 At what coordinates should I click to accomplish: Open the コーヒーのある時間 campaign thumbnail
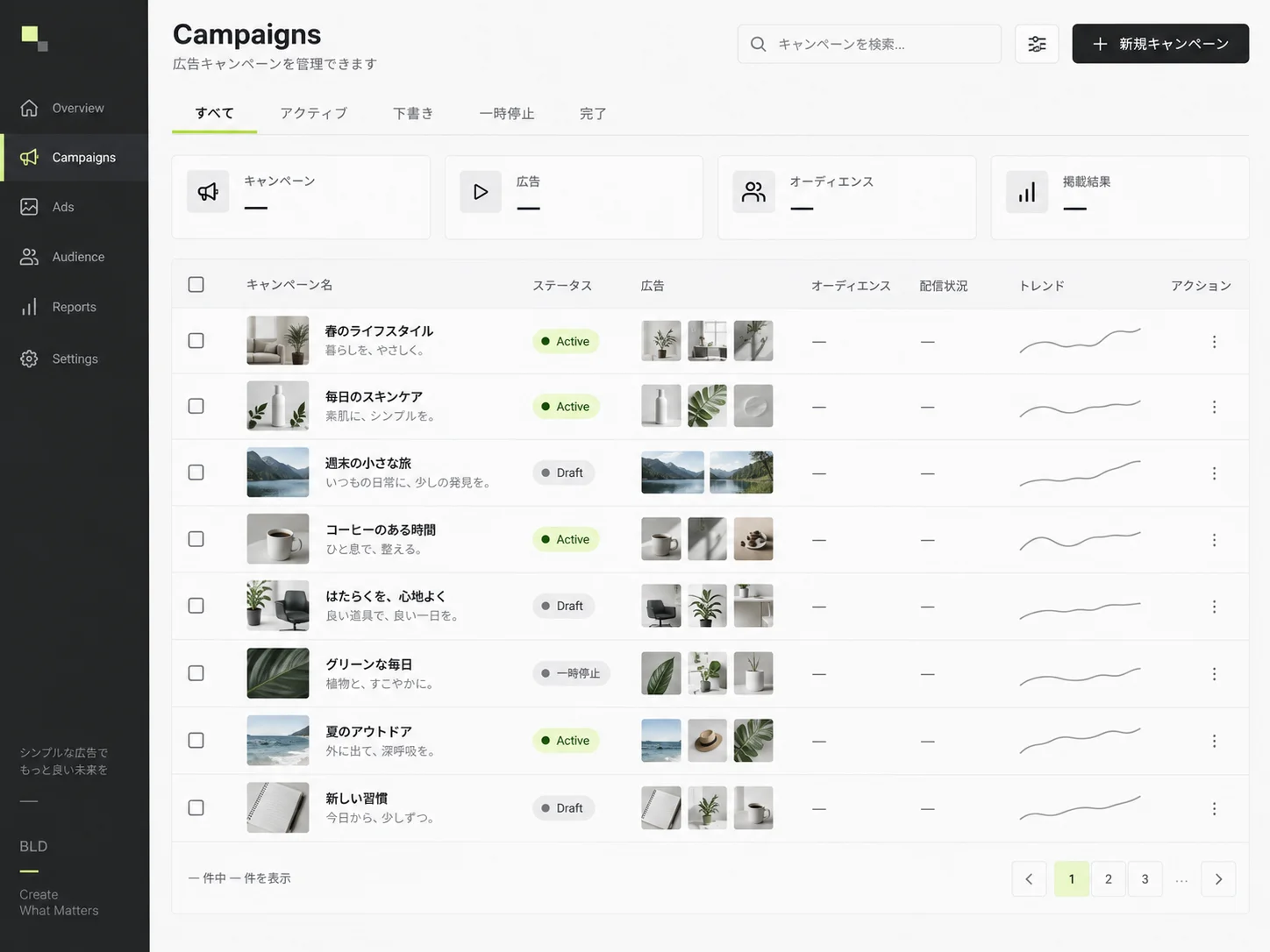point(278,538)
